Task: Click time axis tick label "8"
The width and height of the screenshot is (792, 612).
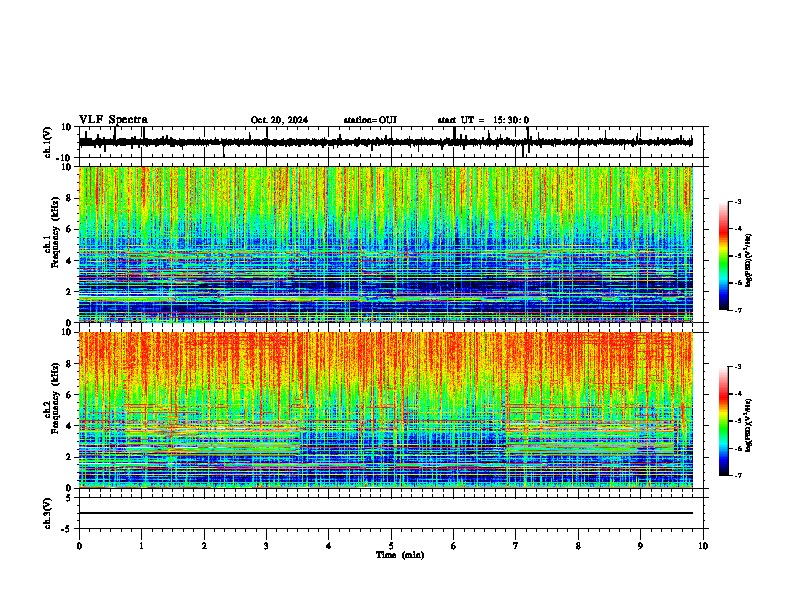Action: (578, 546)
